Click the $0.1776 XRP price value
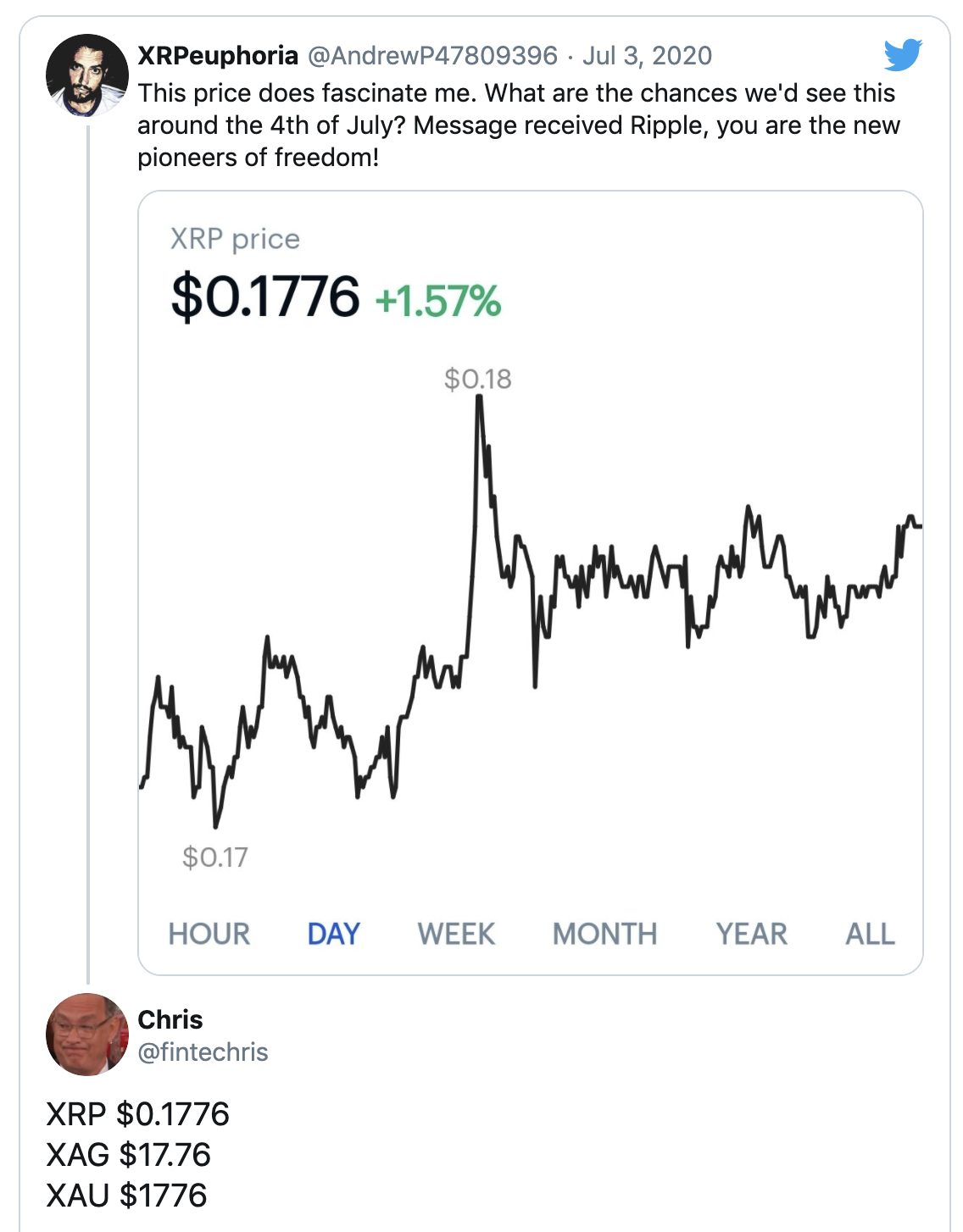The image size is (963, 1232). click(x=265, y=297)
